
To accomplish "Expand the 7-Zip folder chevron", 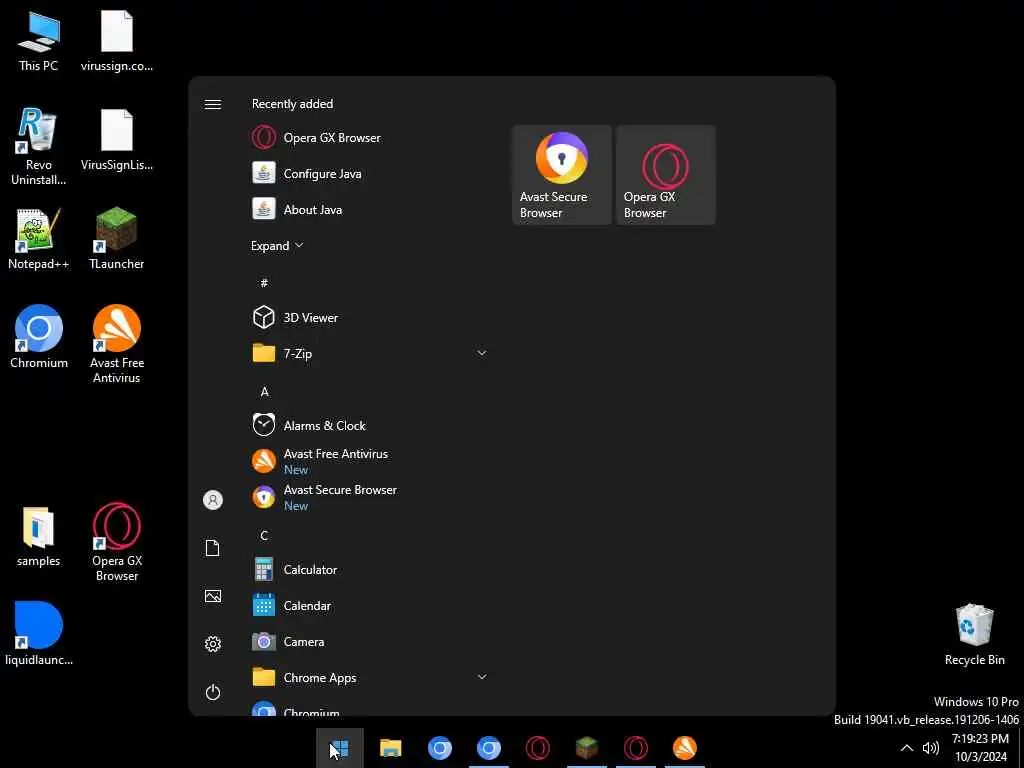I will tap(482, 353).
